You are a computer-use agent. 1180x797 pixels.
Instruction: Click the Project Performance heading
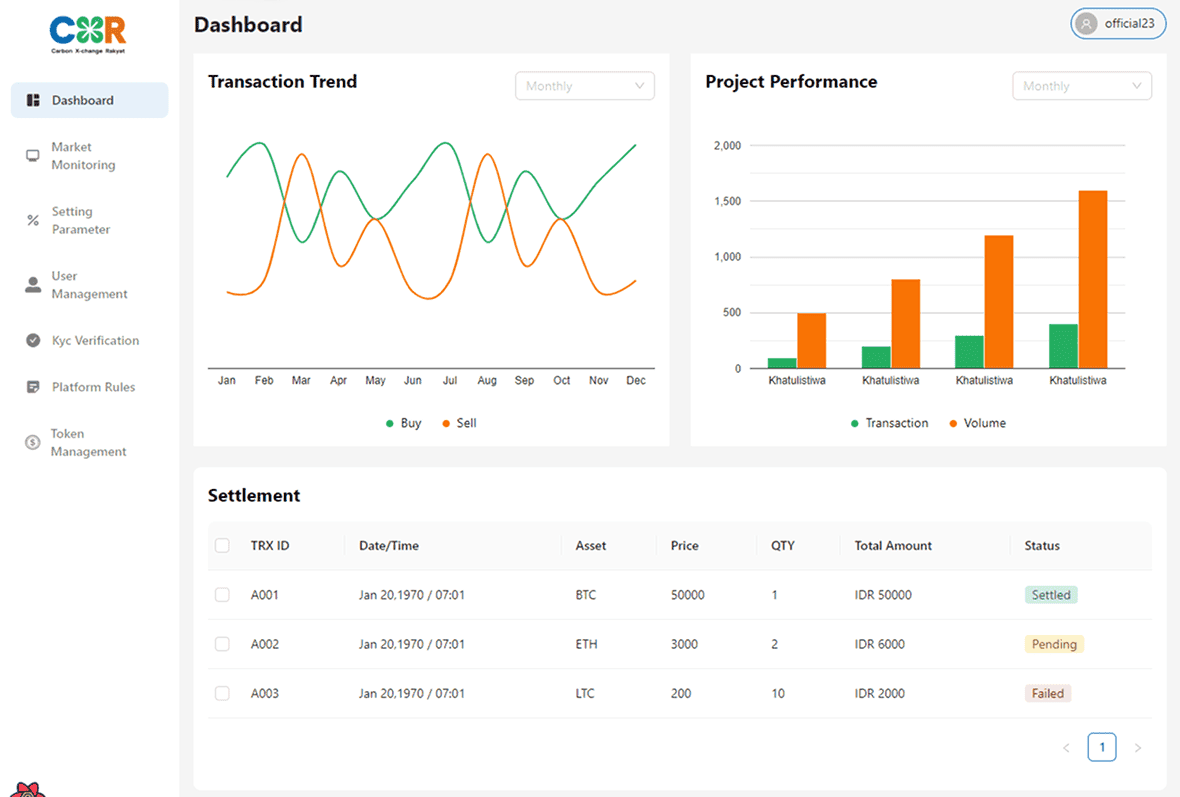pos(791,82)
